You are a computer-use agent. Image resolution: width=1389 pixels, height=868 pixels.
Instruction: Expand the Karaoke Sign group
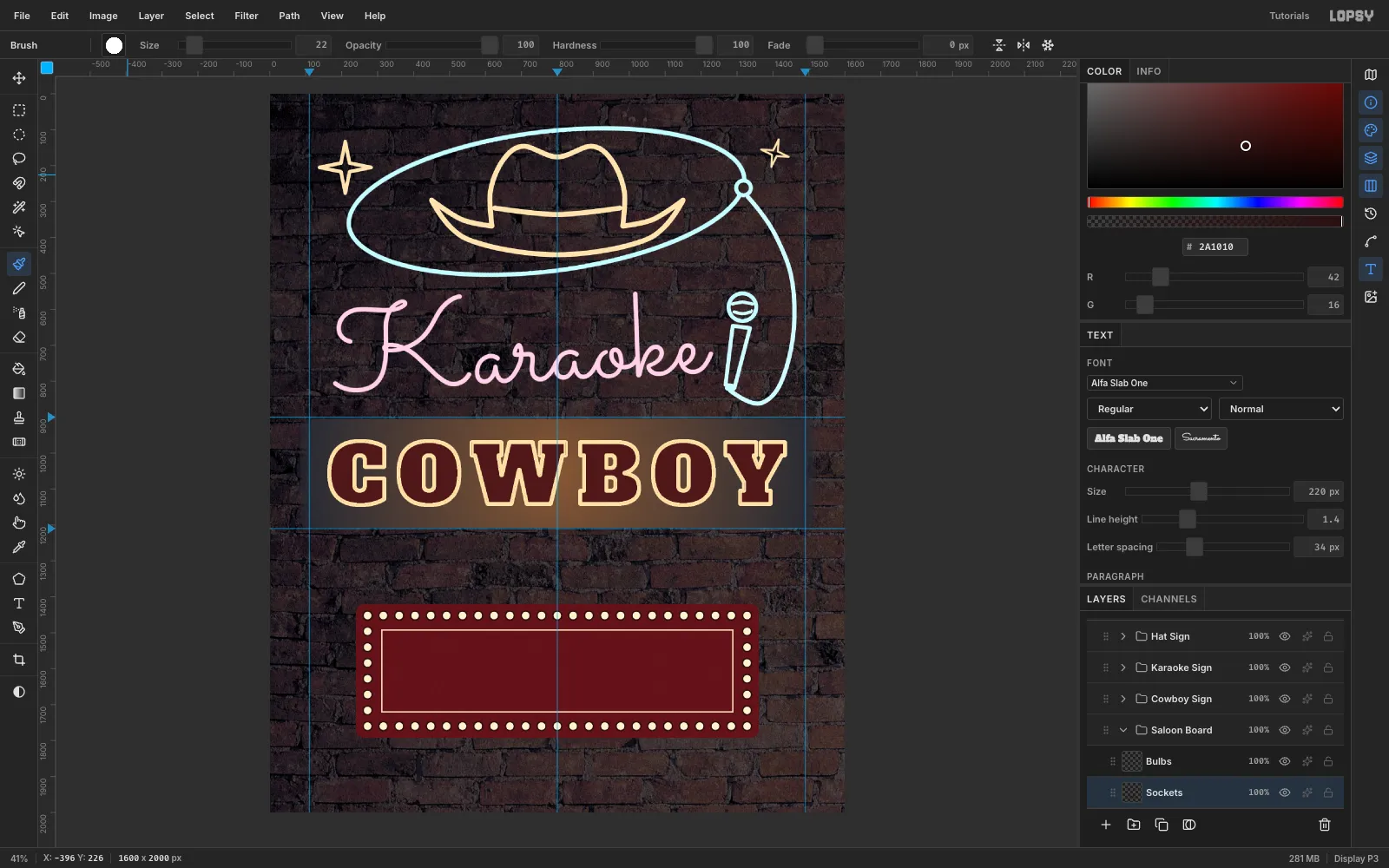tap(1123, 667)
